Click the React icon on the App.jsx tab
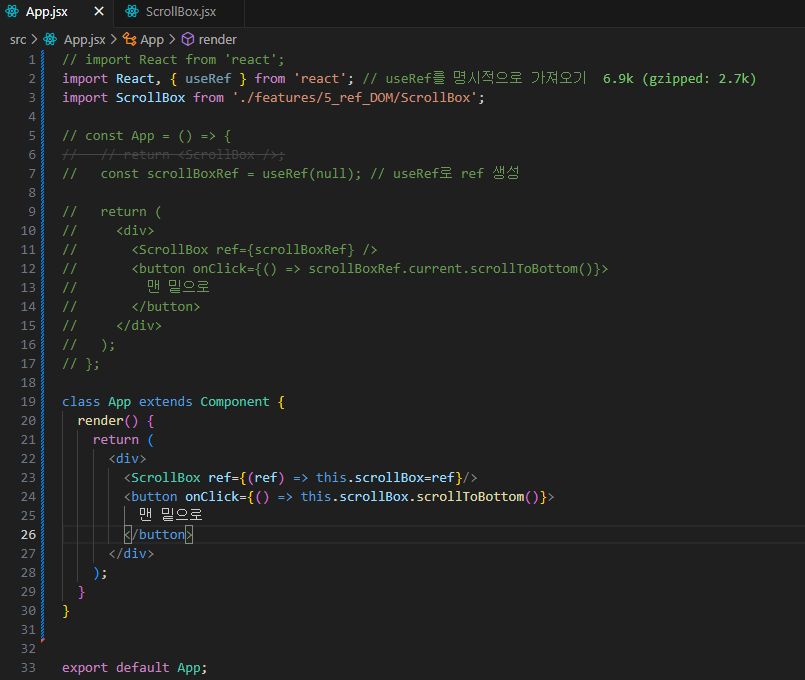The image size is (805, 680). tap(12, 11)
